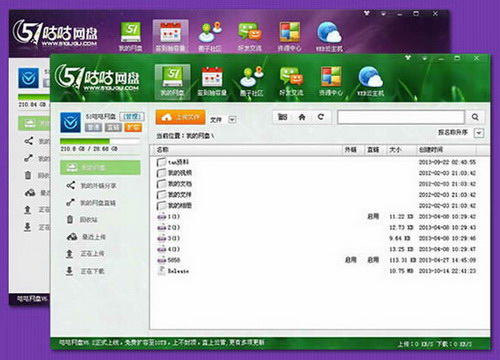Refresh file list with circular arrow icon
The width and height of the screenshot is (500, 360).
point(321,117)
